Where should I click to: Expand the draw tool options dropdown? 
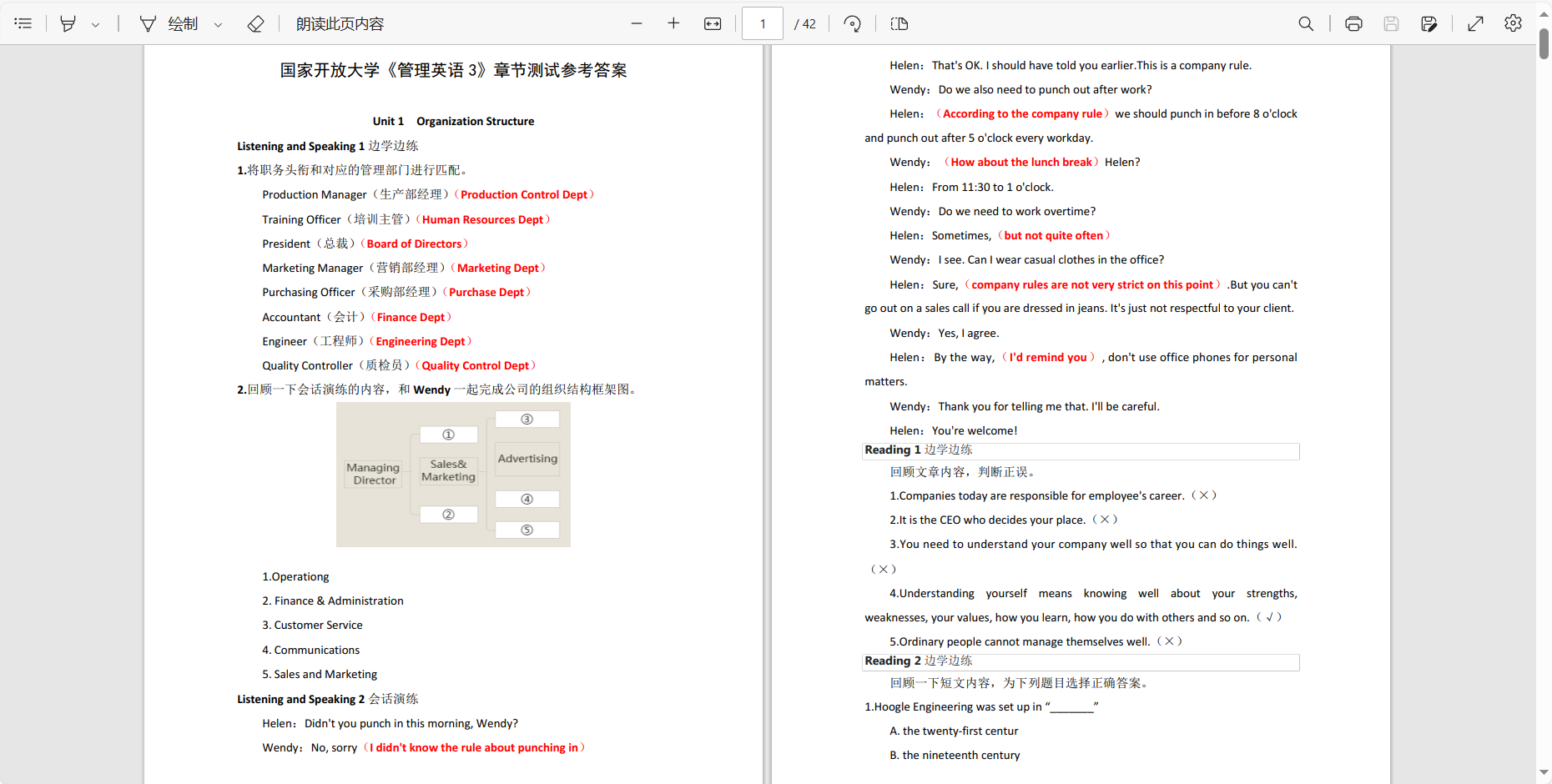[219, 24]
